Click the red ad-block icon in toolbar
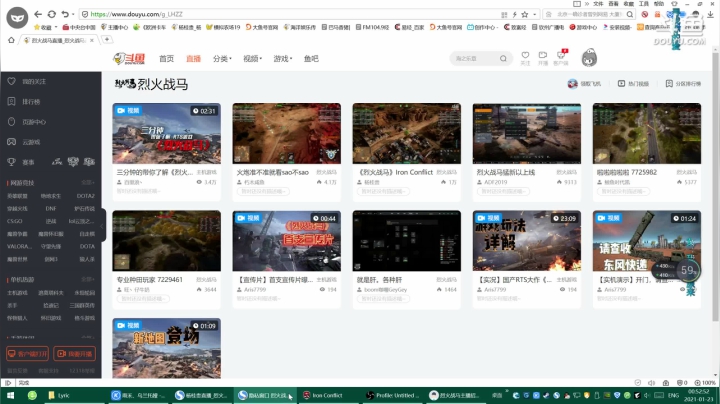The image size is (720, 404). pyautogui.click(x=645, y=14)
